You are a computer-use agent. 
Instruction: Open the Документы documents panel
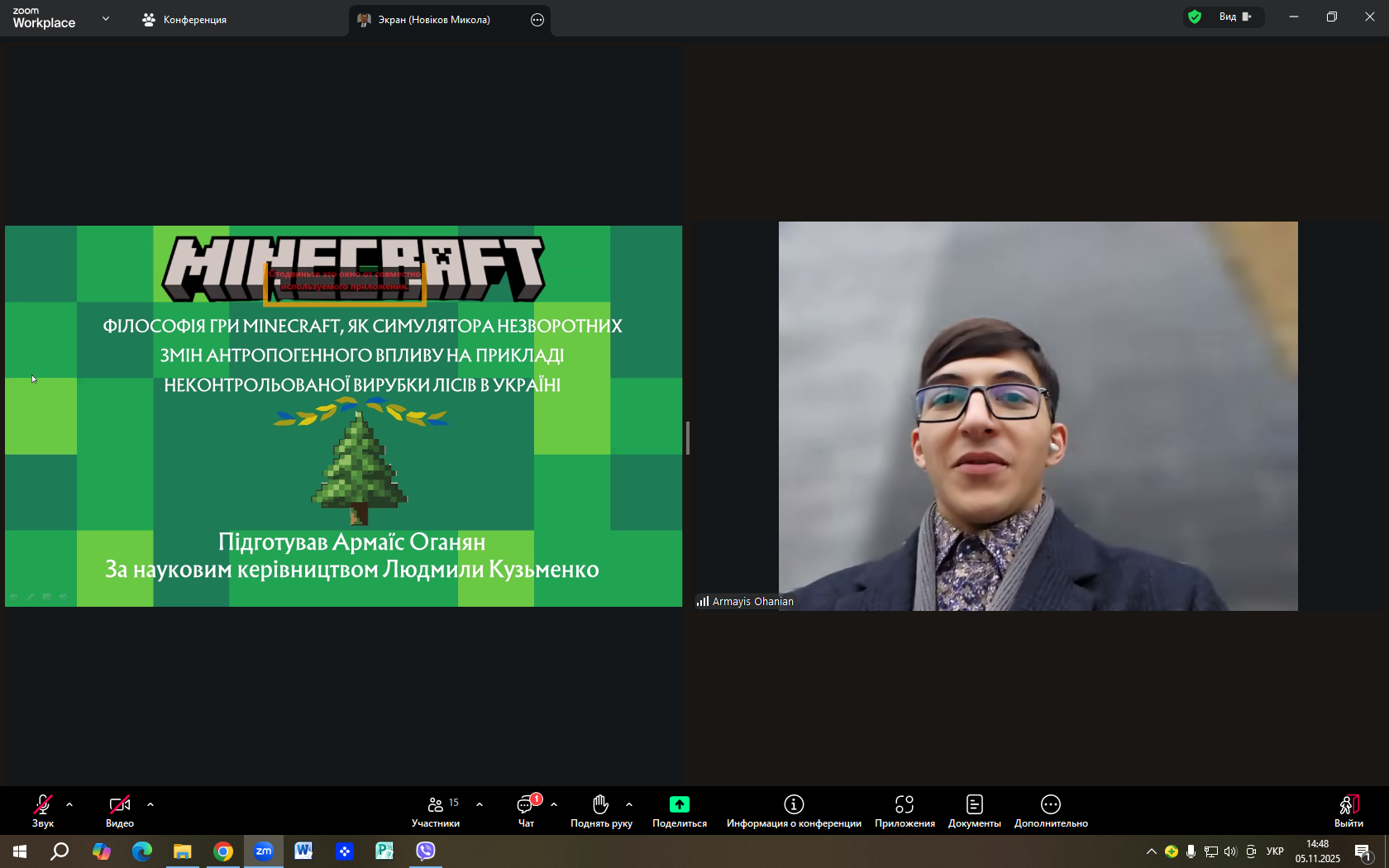975,810
